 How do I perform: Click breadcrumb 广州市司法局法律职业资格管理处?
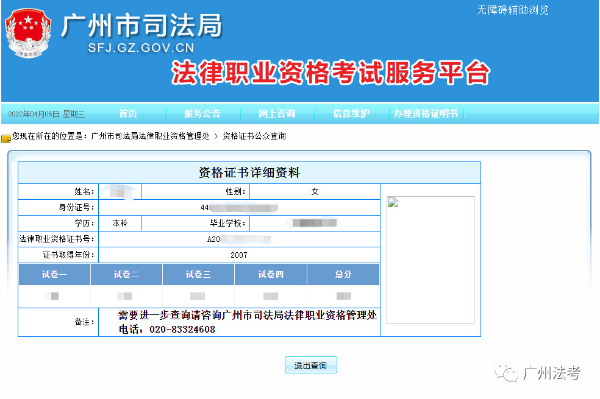point(150,136)
